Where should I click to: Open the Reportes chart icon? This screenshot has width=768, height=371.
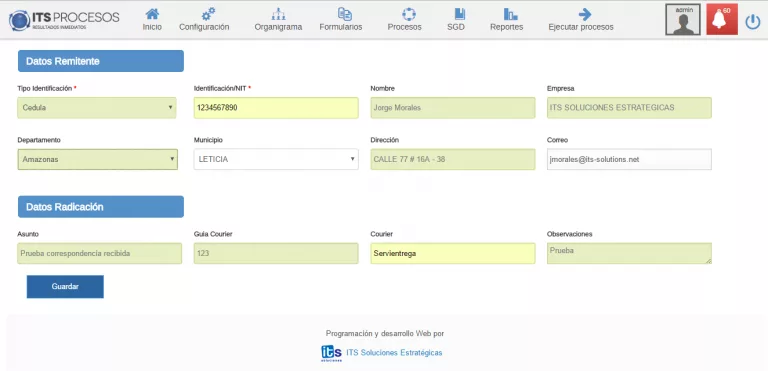tap(510, 14)
